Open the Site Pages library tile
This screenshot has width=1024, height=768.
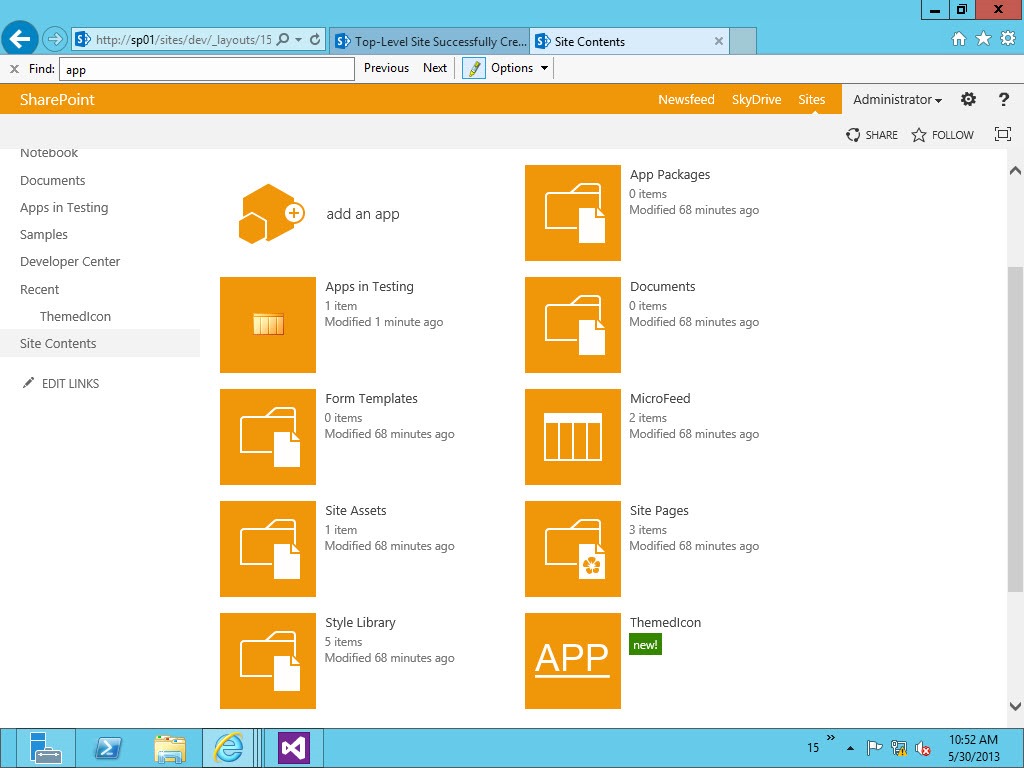click(572, 548)
